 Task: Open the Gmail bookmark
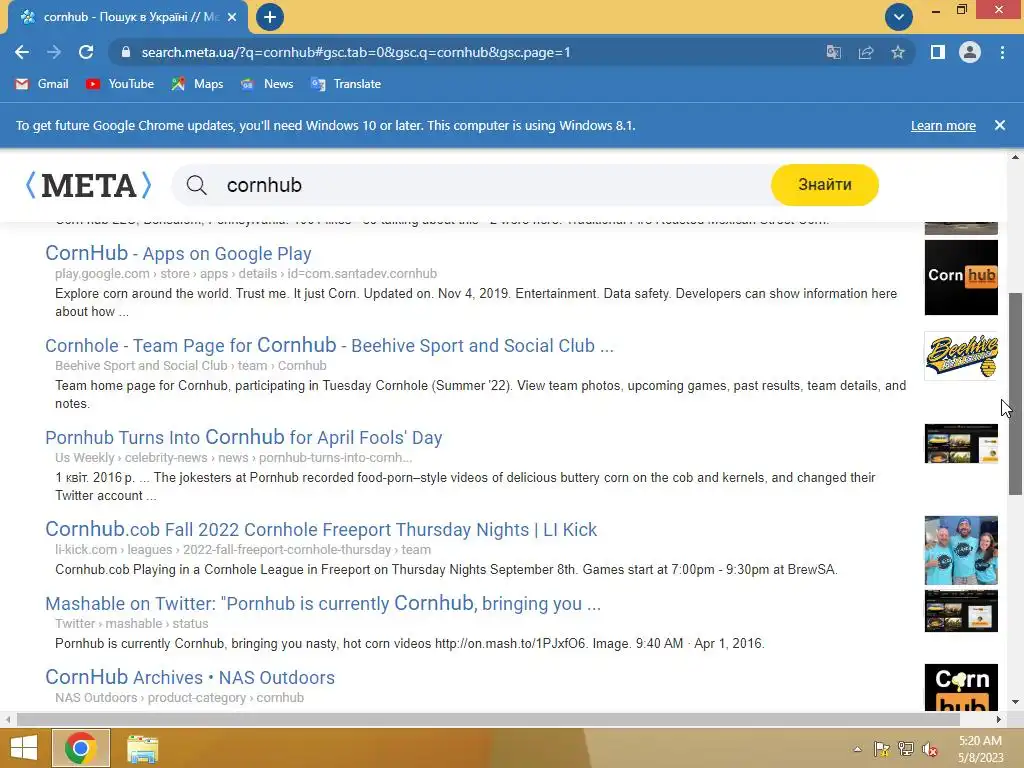pos(42,84)
